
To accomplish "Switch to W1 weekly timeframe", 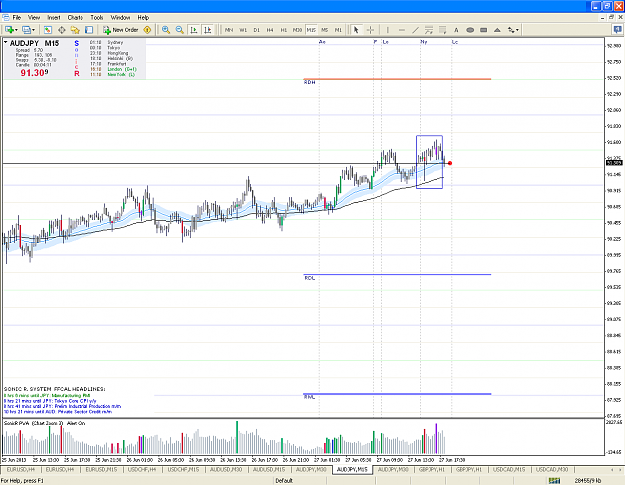I will pos(243,30).
